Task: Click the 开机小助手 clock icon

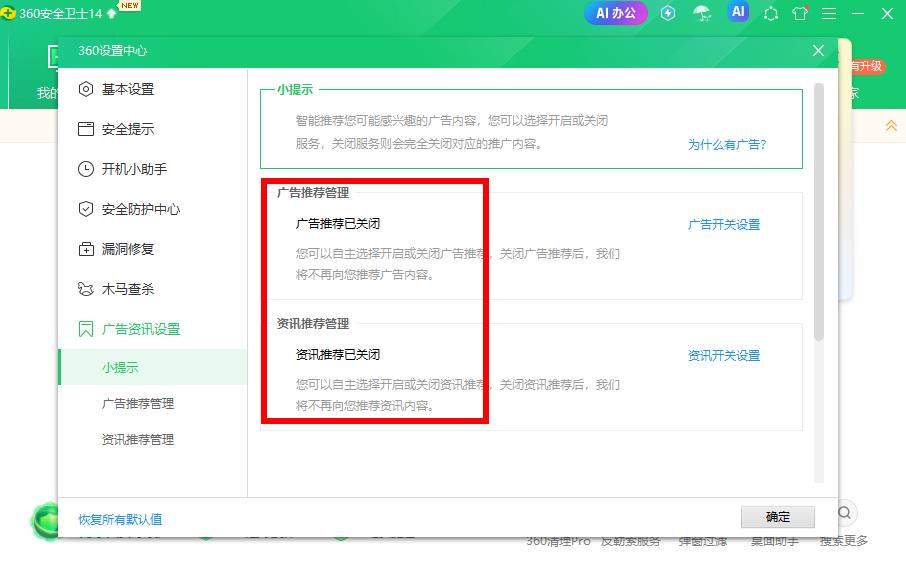Action: [86, 169]
